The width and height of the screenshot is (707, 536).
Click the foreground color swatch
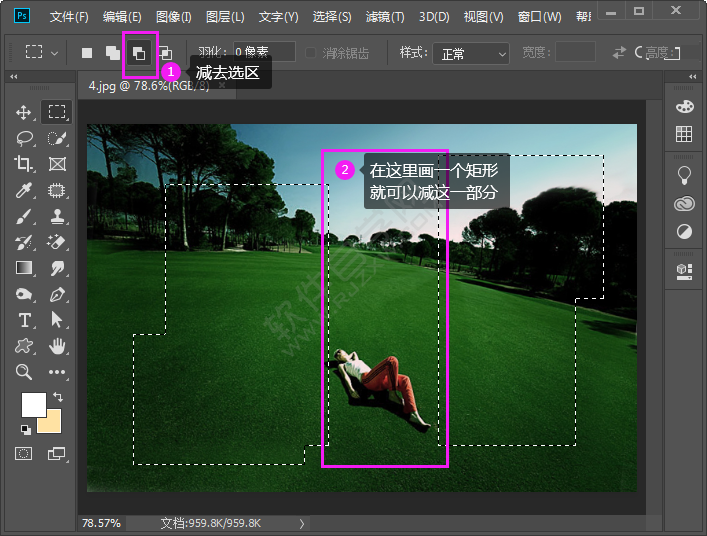[32, 405]
